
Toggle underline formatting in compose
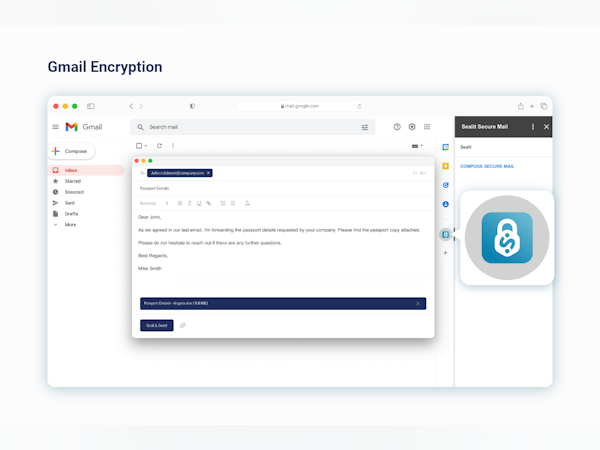pos(199,203)
